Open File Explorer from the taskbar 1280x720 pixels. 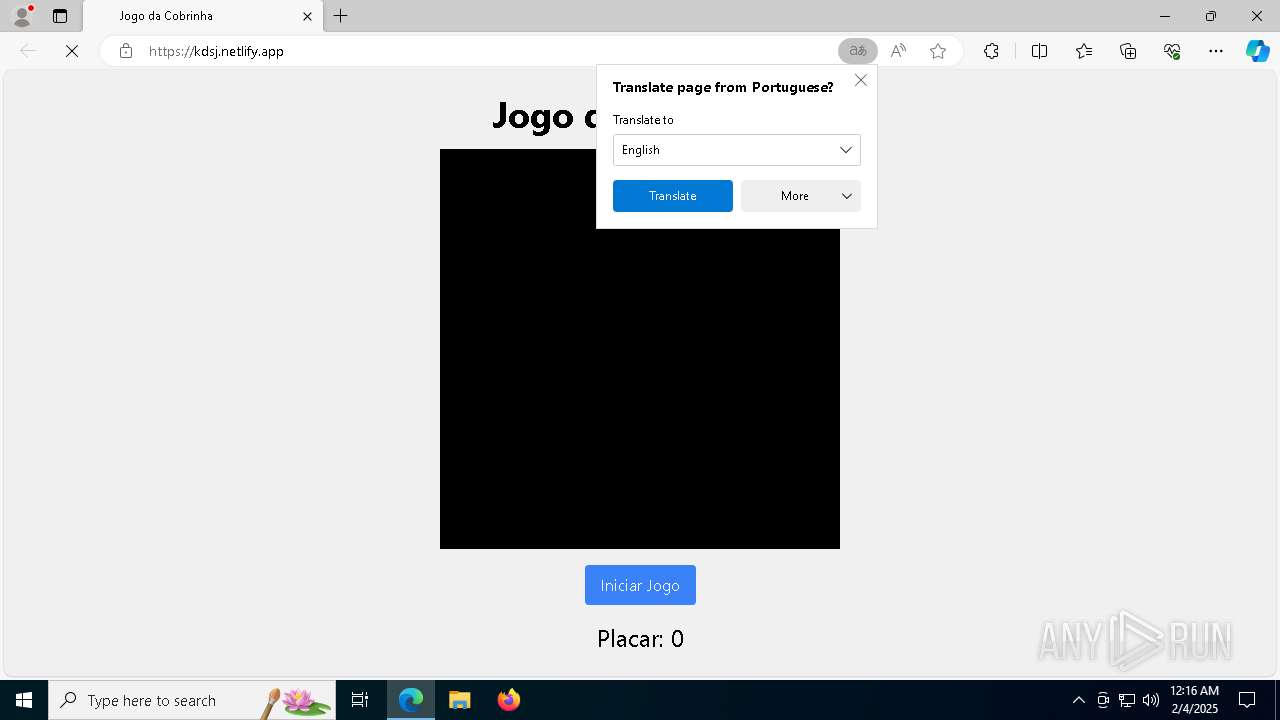point(459,700)
